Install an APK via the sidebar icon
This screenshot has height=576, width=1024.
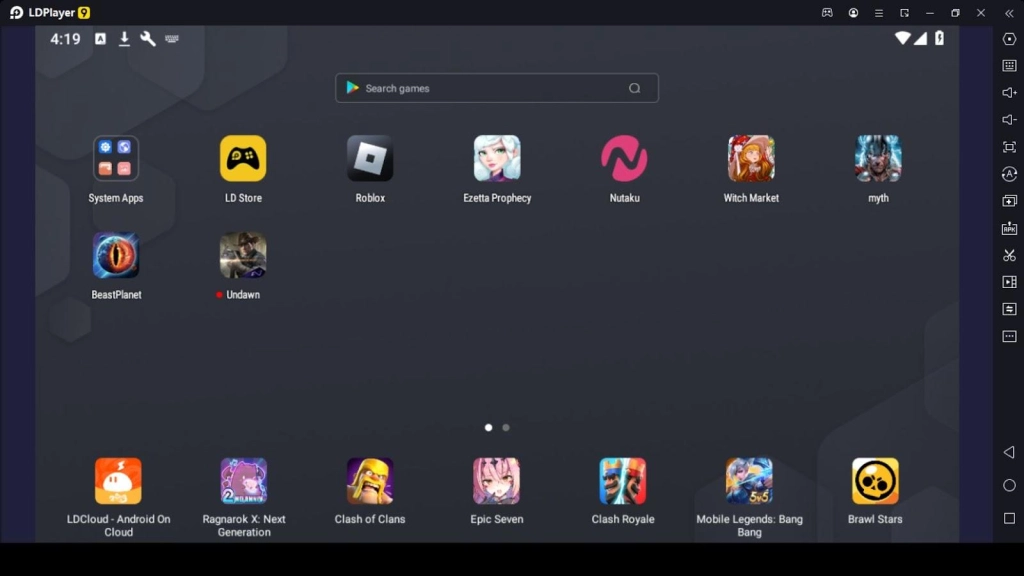1009,228
